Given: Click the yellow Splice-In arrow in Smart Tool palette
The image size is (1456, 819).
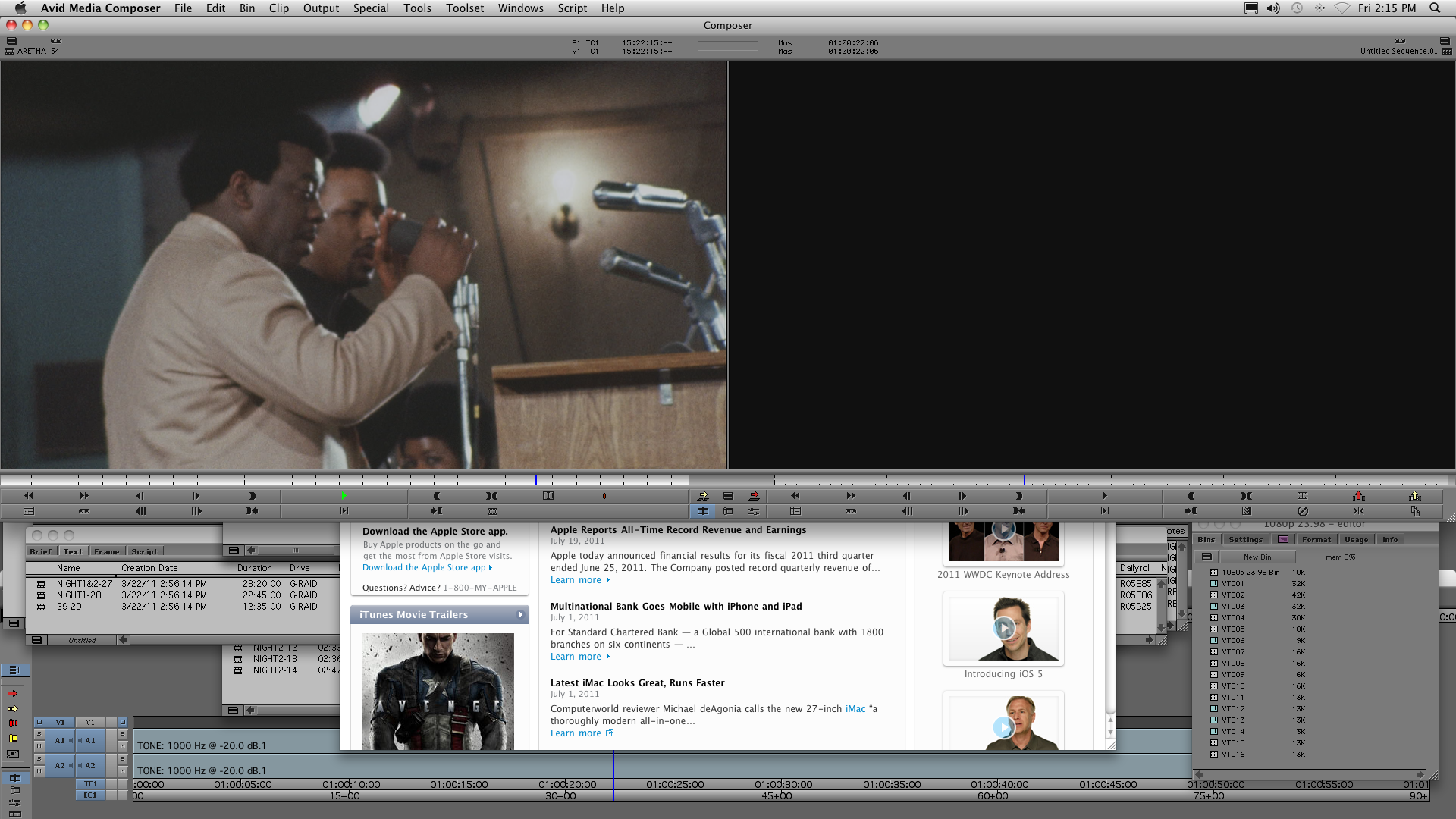Looking at the screenshot, I should [12, 708].
